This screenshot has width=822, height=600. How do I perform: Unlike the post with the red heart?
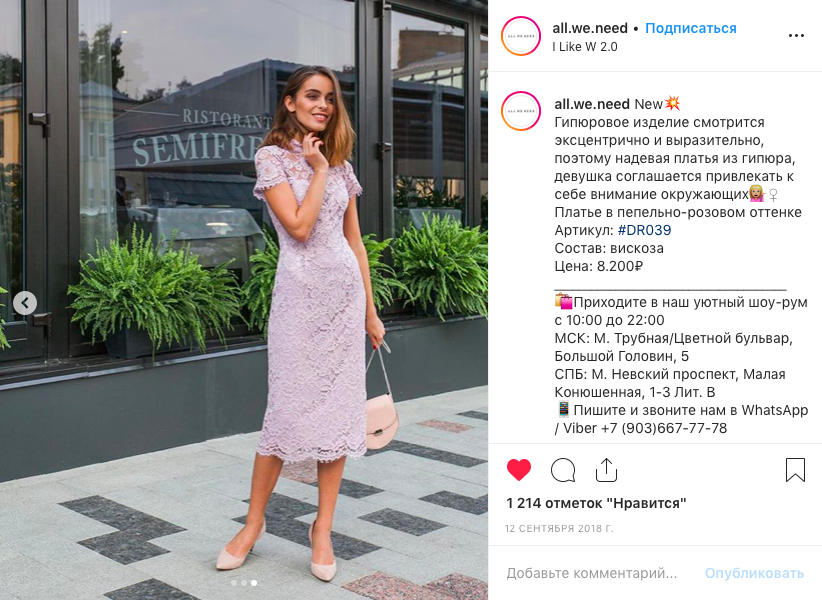point(519,470)
